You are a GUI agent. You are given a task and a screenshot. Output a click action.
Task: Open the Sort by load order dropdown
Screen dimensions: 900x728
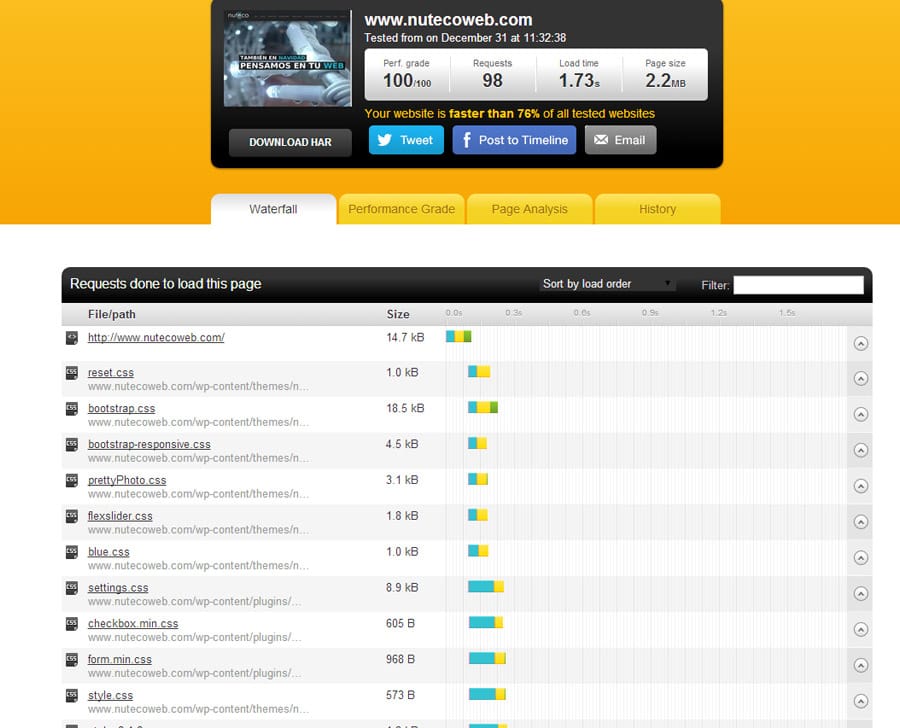pyautogui.click(x=607, y=284)
